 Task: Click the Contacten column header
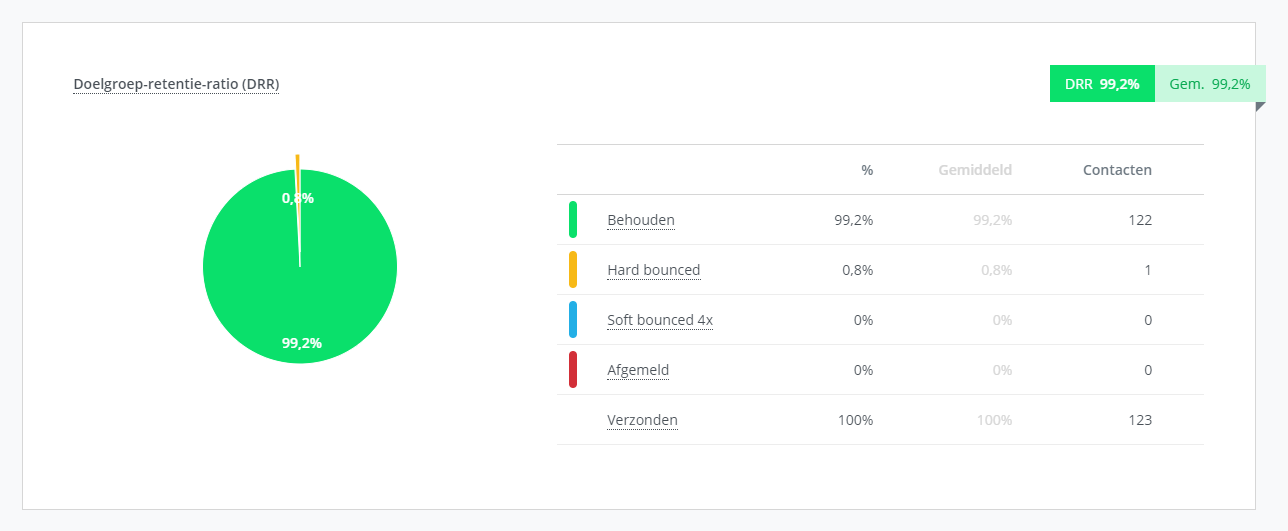[1117, 170]
